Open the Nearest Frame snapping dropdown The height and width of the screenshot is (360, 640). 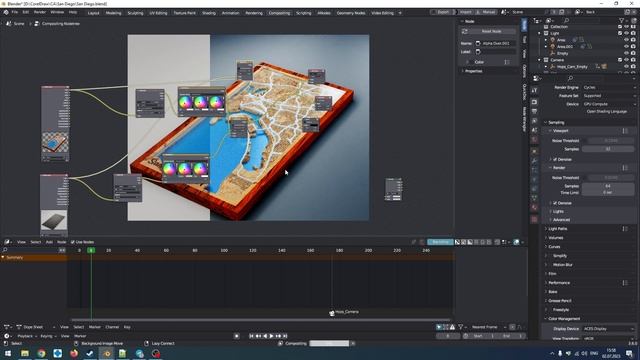click(x=488, y=327)
